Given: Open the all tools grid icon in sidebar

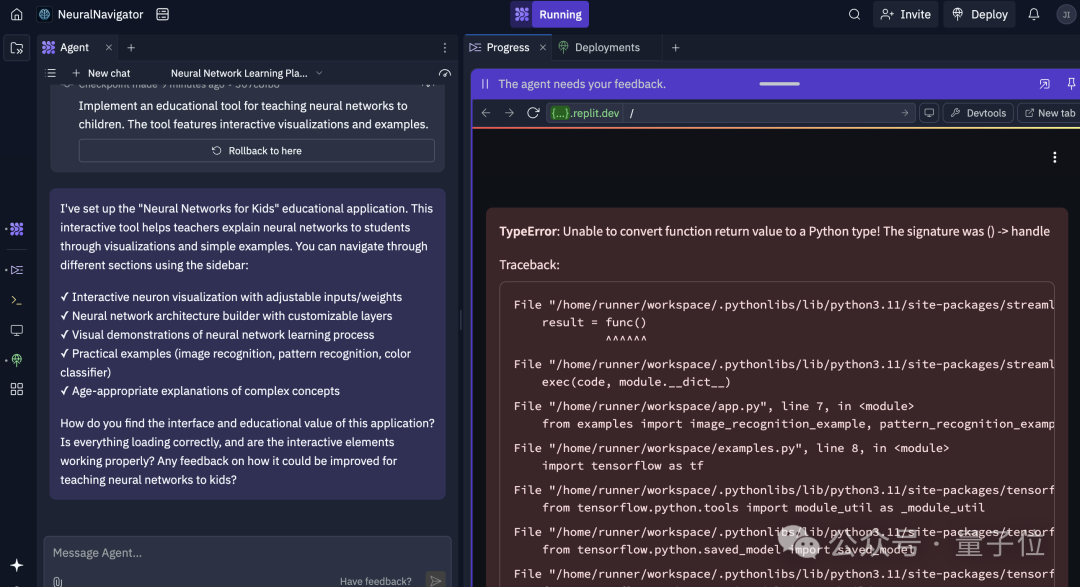Looking at the screenshot, I should 17,389.
